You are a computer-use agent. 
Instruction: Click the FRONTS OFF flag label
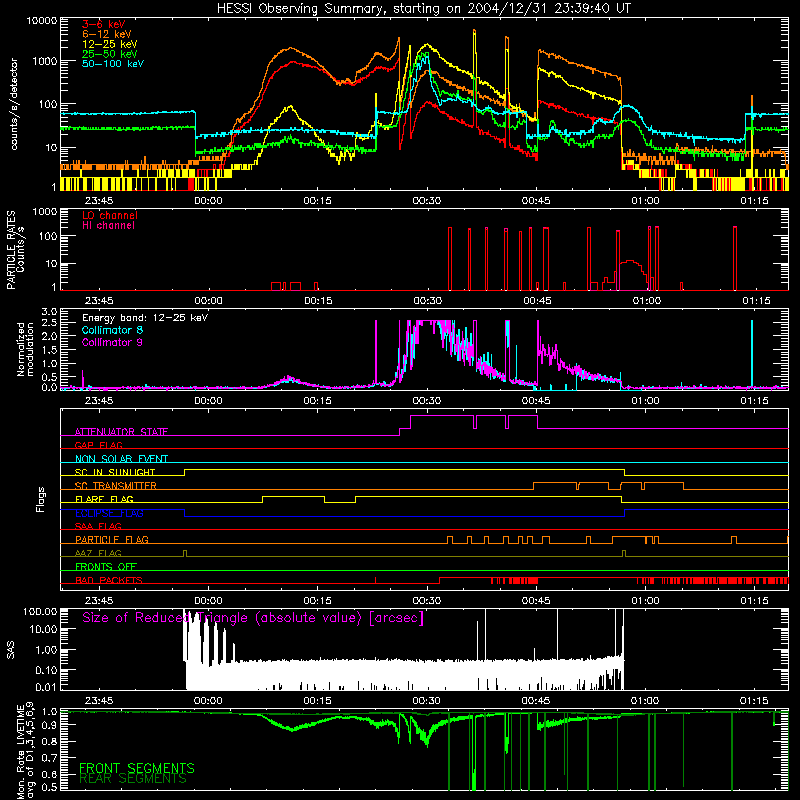pos(106,567)
